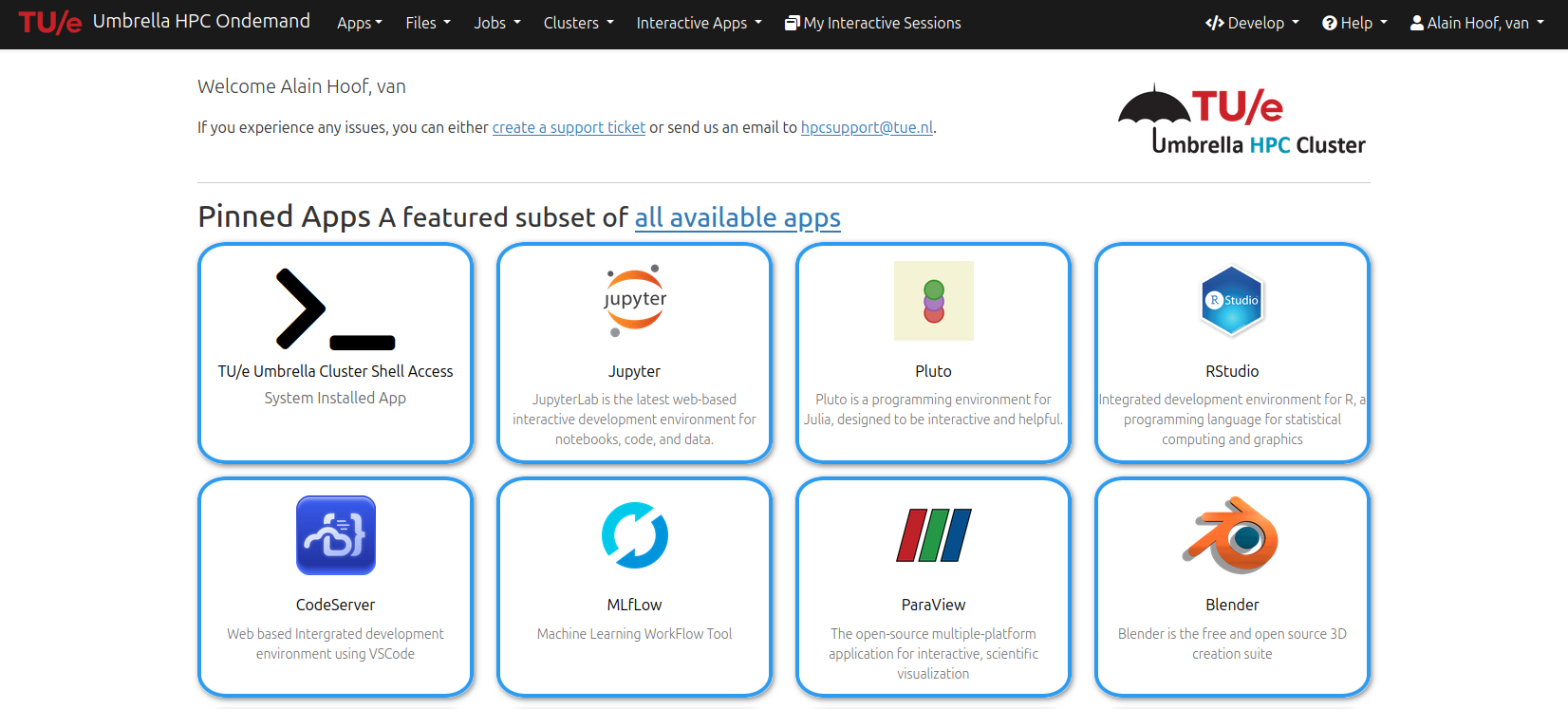
Task: Click the 'create a support ticket' link
Action: [x=569, y=127]
